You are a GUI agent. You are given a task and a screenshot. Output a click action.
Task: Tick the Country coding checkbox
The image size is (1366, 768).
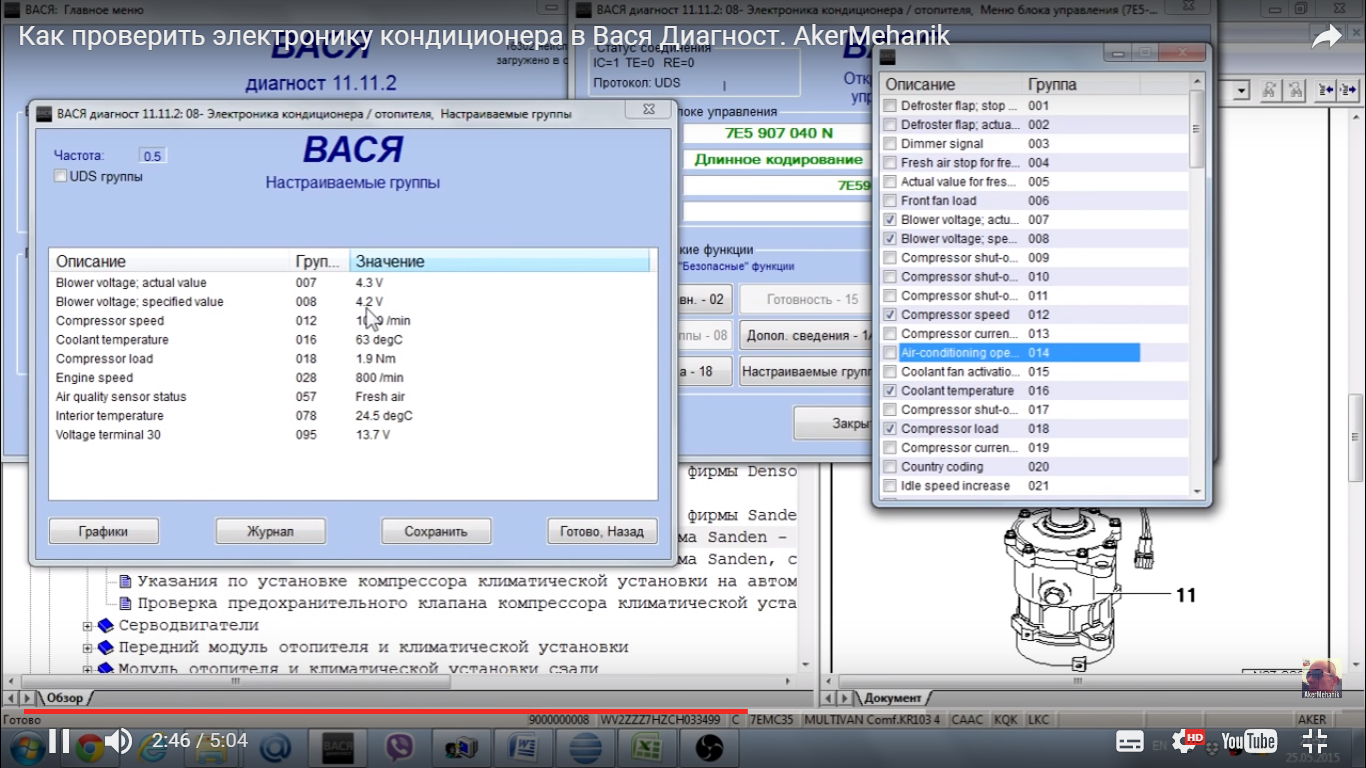pos(890,467)
